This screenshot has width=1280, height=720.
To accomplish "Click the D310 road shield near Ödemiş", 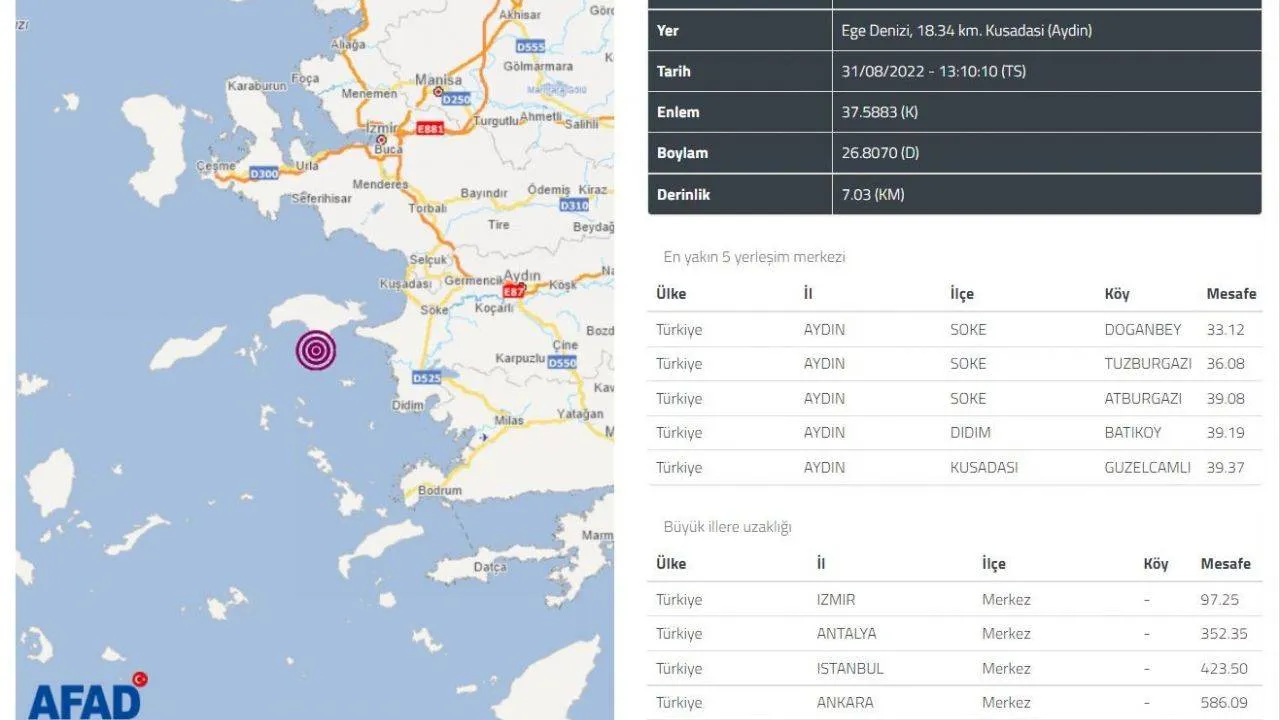I will coord(574,206).
